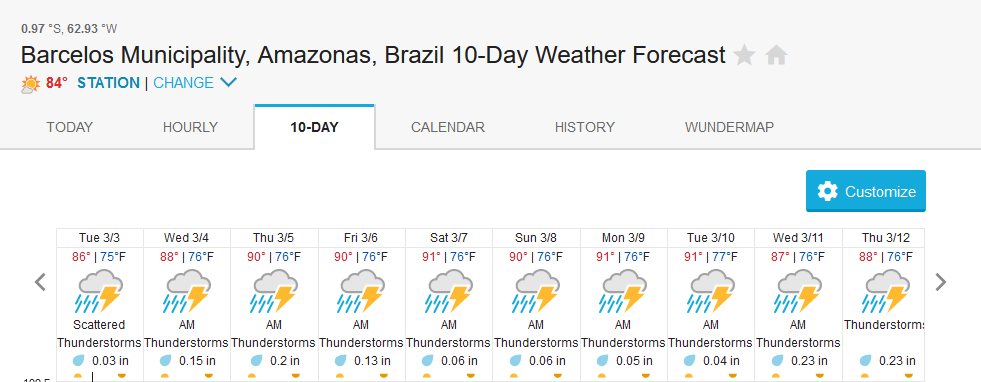
Task: Click the sunny weather icon beside 84°
Action: (x=31, y=84)
